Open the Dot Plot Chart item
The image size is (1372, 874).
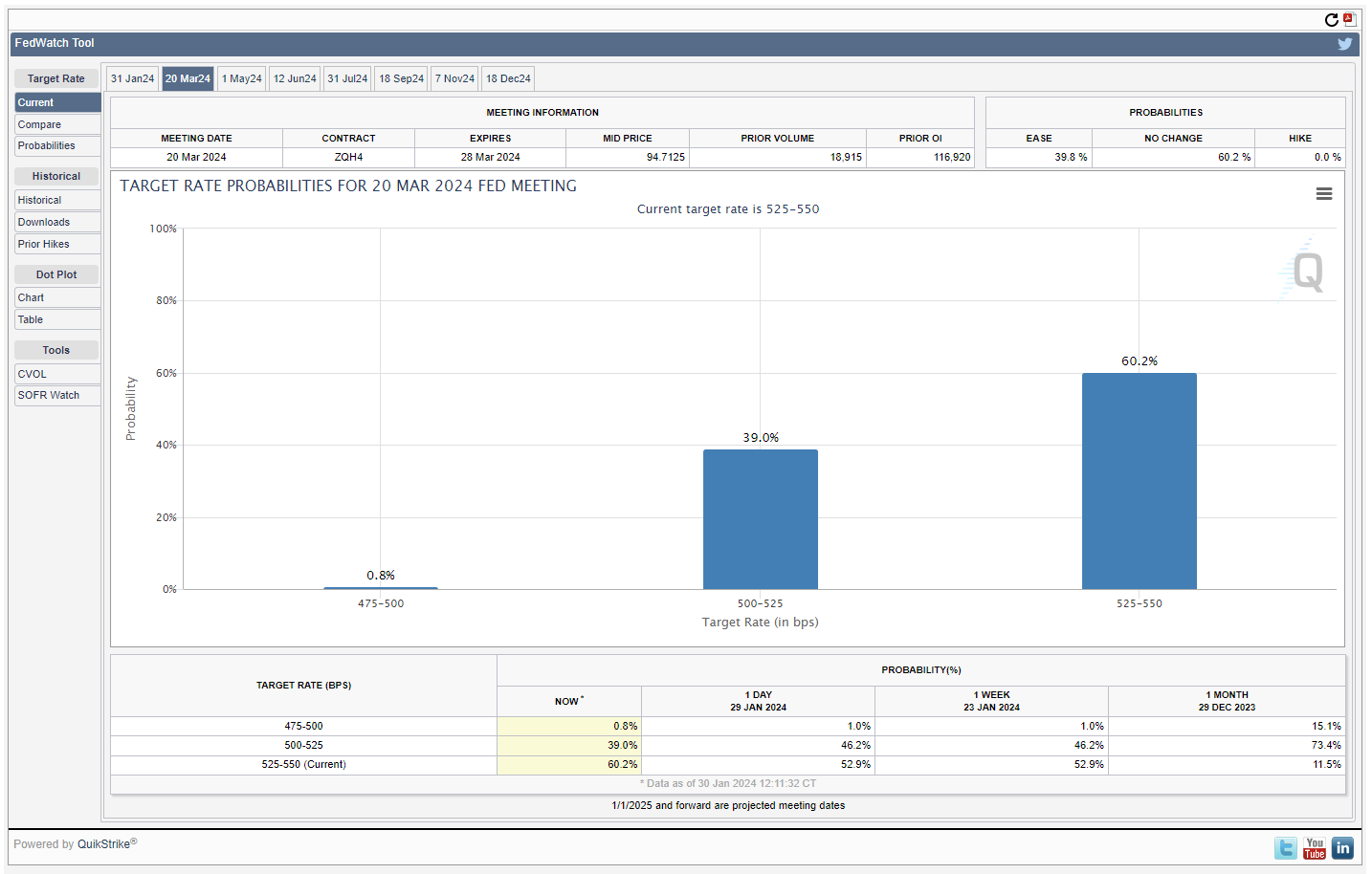point(31,298)
